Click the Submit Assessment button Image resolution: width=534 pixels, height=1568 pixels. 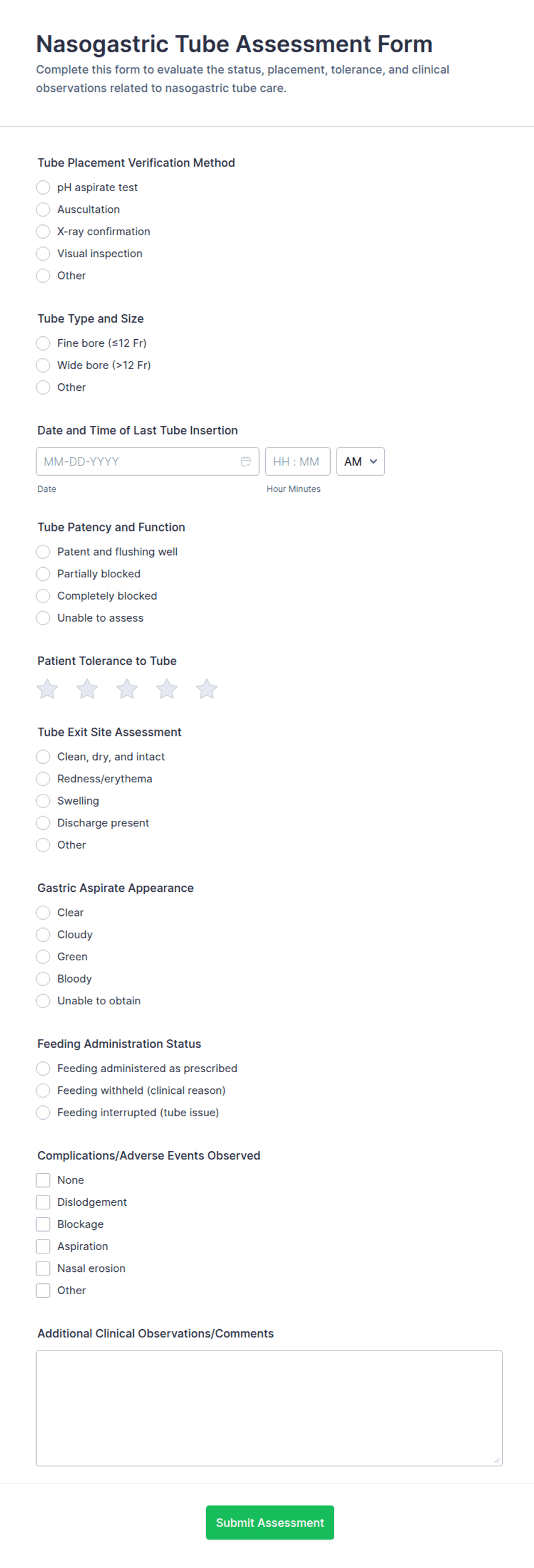click(270, 1522)
